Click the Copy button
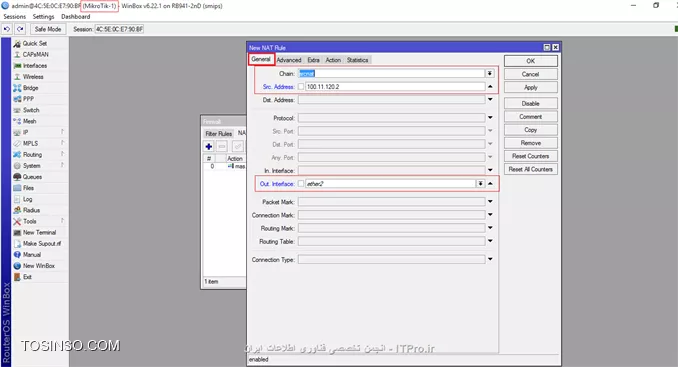This screenshot has height=367, width=678. pyautogui.click(x=531, y=130)
